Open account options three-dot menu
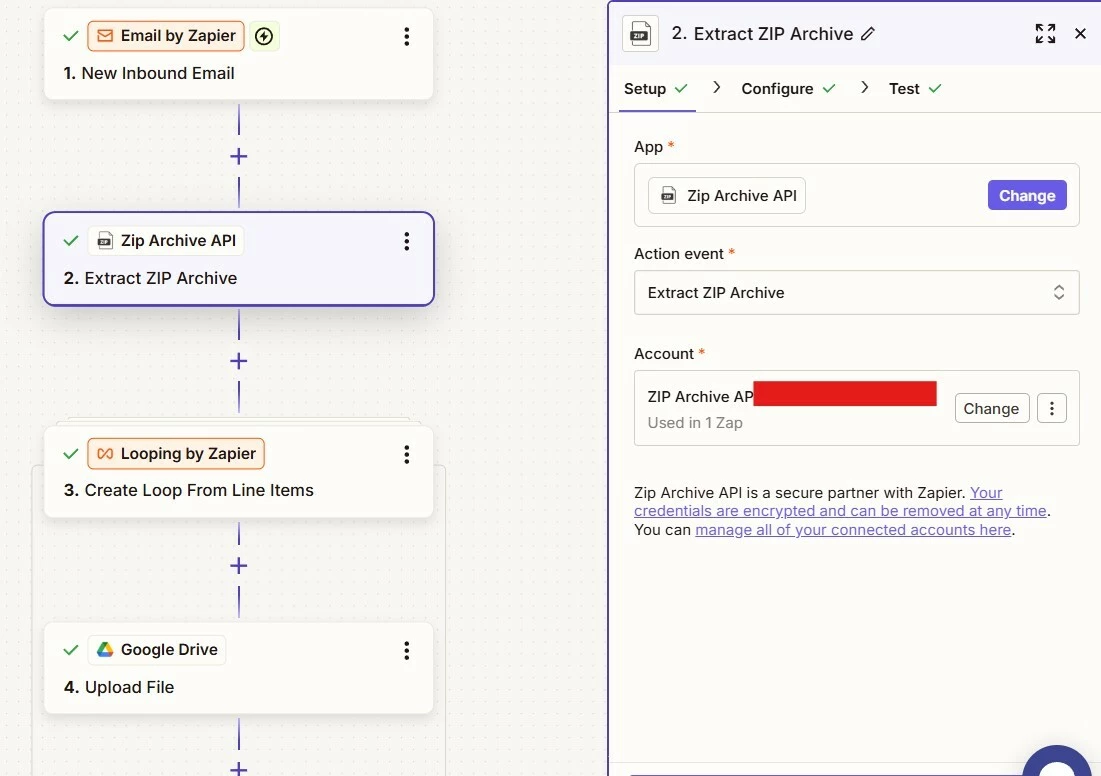 (1052, 409)
